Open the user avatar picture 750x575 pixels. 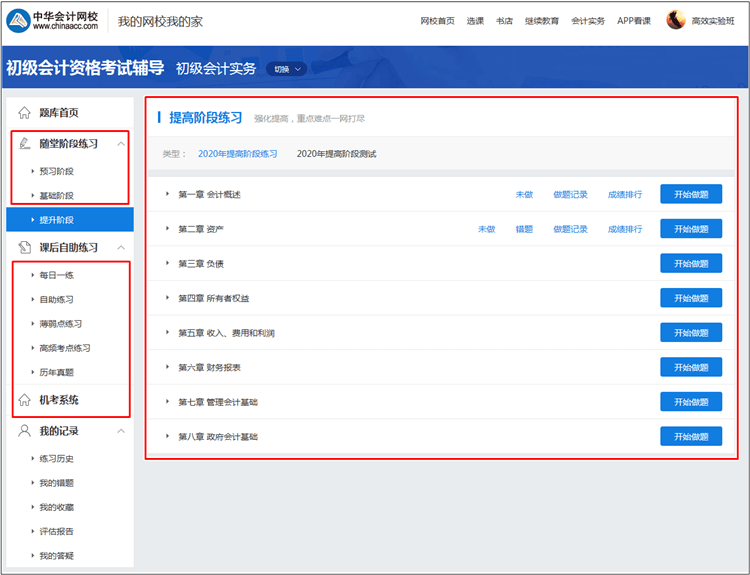tap(675, 20)
